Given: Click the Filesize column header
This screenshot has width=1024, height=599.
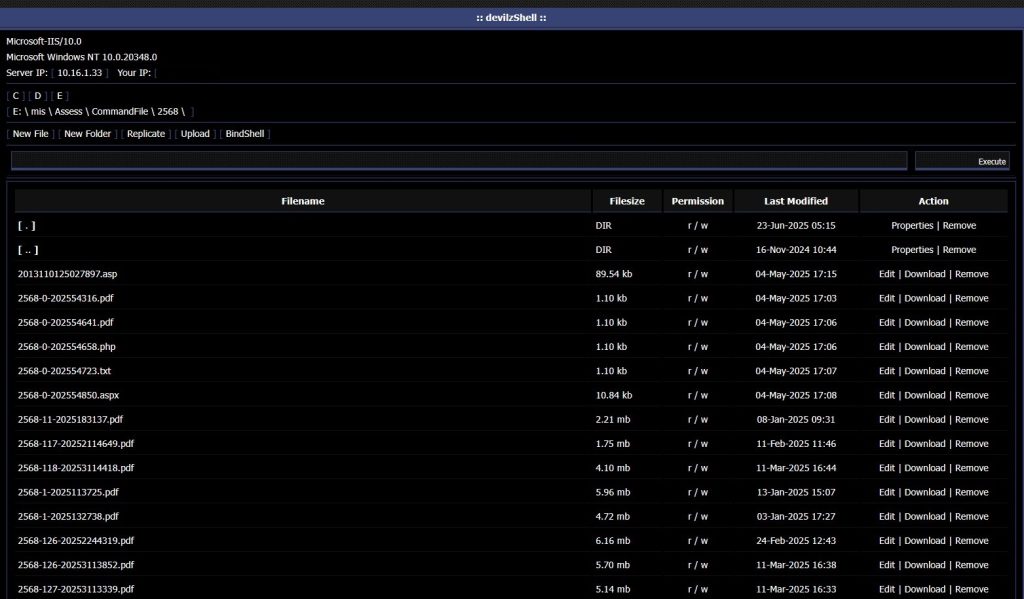Looking at the screenshot, I should pyautogui.click(x=627, y=201).
